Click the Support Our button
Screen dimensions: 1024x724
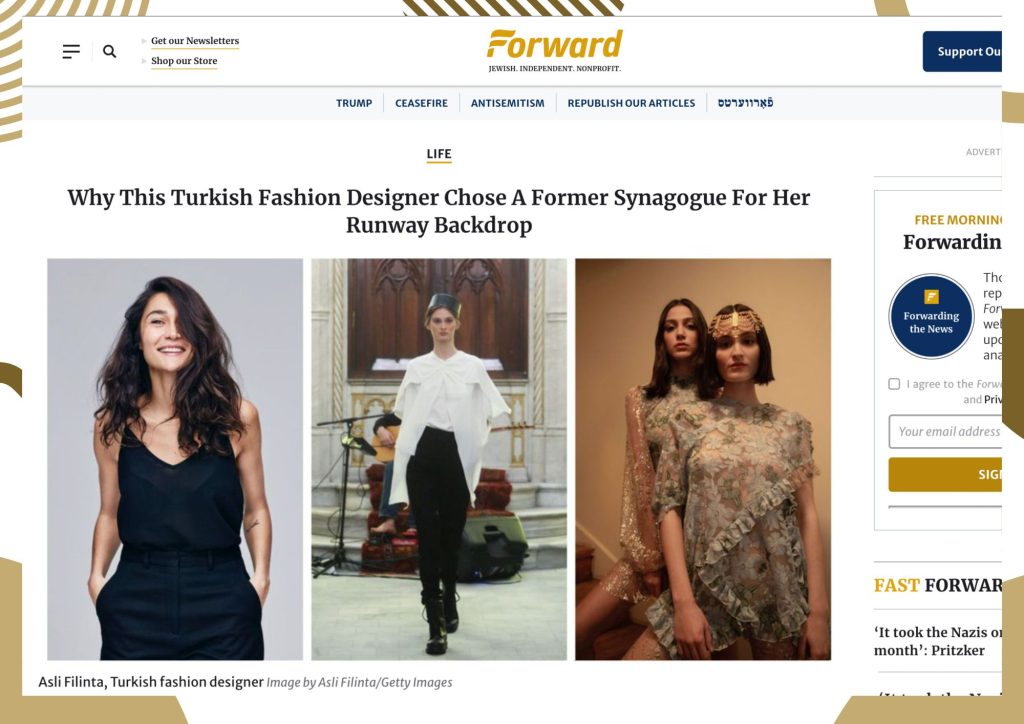point(962,52)
